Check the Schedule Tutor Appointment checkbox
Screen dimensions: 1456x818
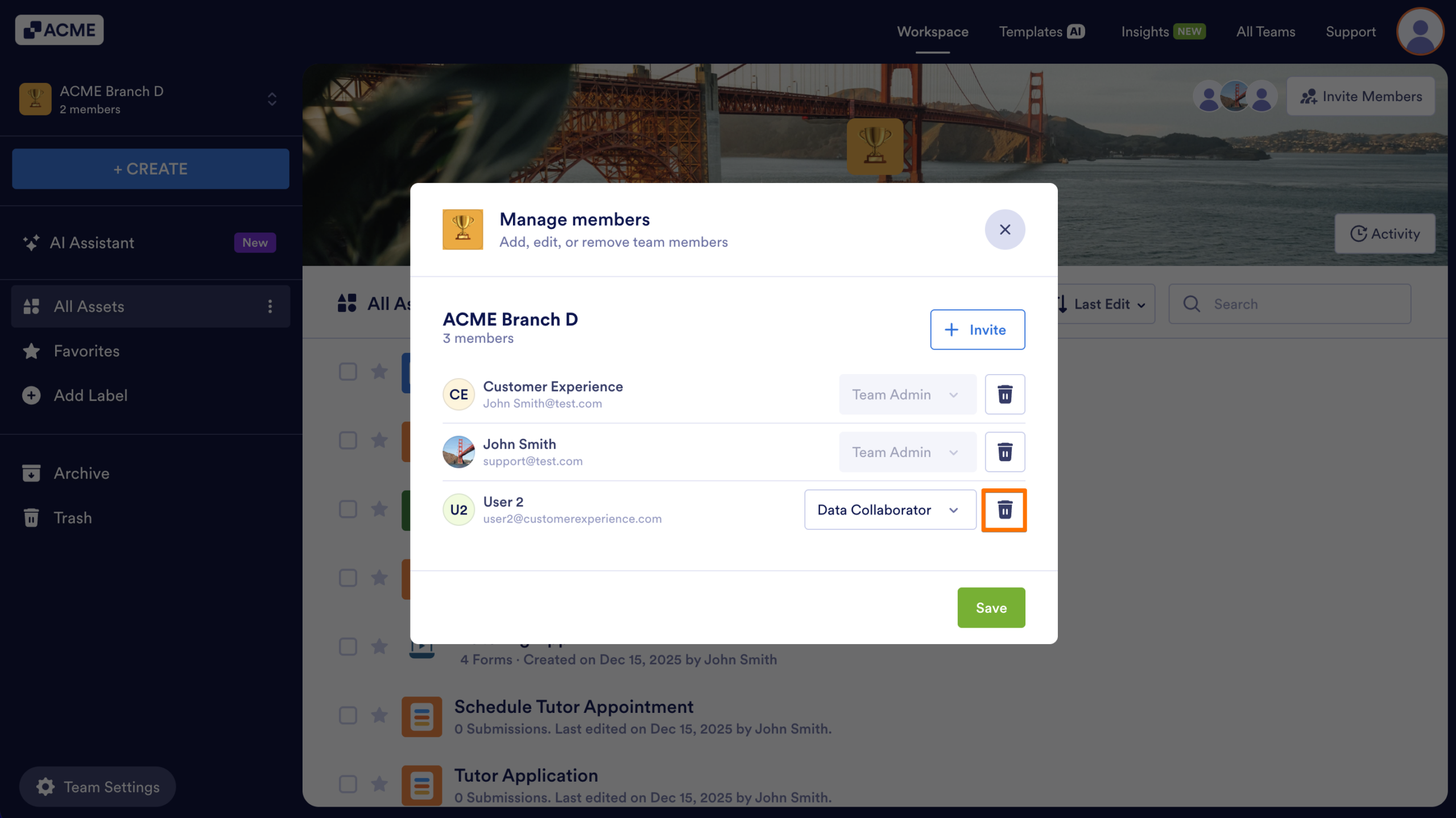(x=348, y=715)
